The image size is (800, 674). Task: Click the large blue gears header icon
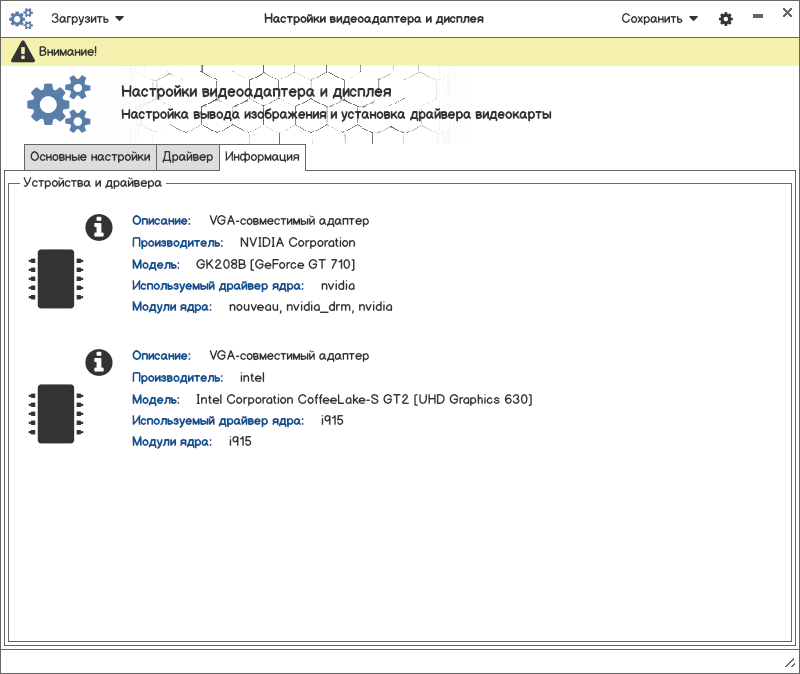(59, 103)
